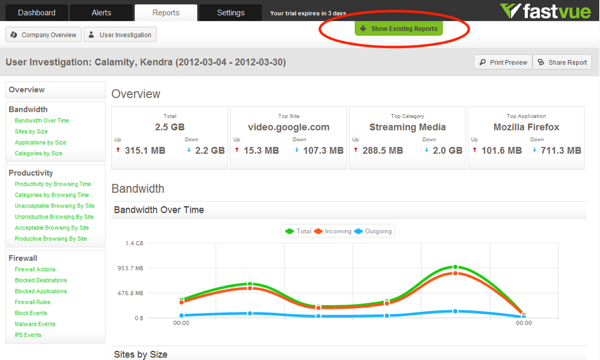Click the down arrow on Show Existing Reports
The image size is (600, 360).
363,28
